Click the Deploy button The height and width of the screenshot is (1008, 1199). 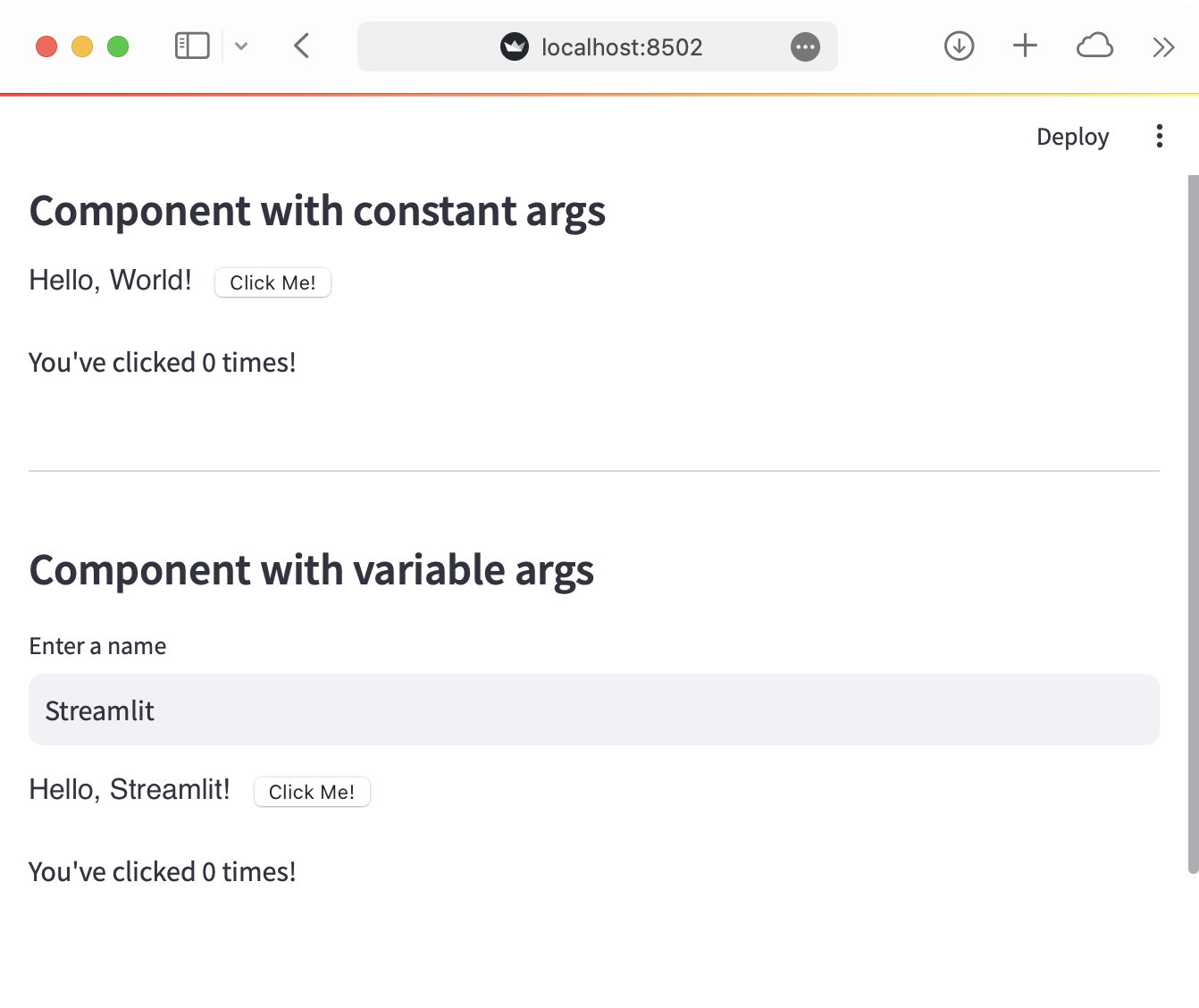(x=1072, y=137)
